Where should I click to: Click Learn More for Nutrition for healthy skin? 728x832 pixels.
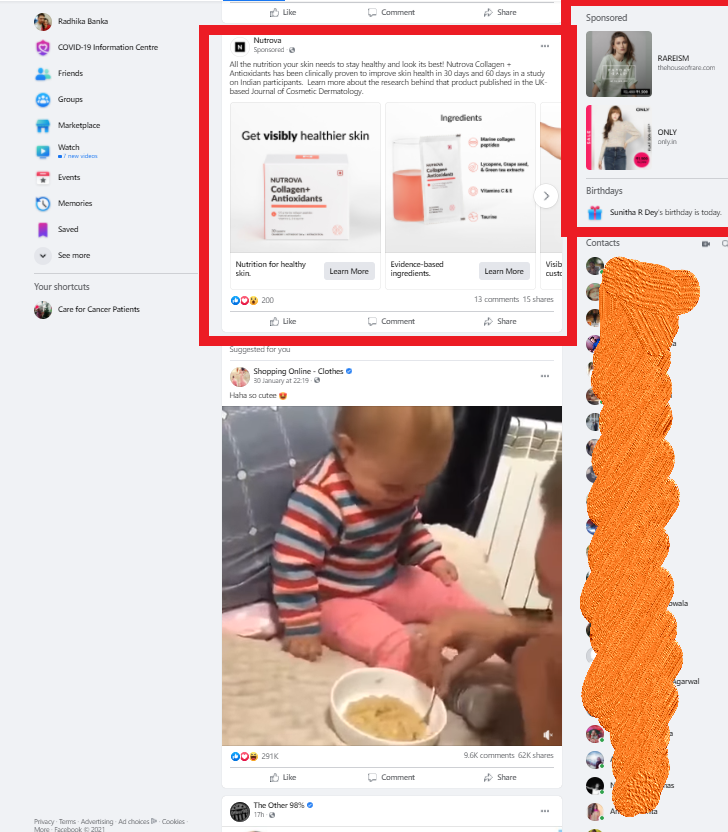[349, 271]
